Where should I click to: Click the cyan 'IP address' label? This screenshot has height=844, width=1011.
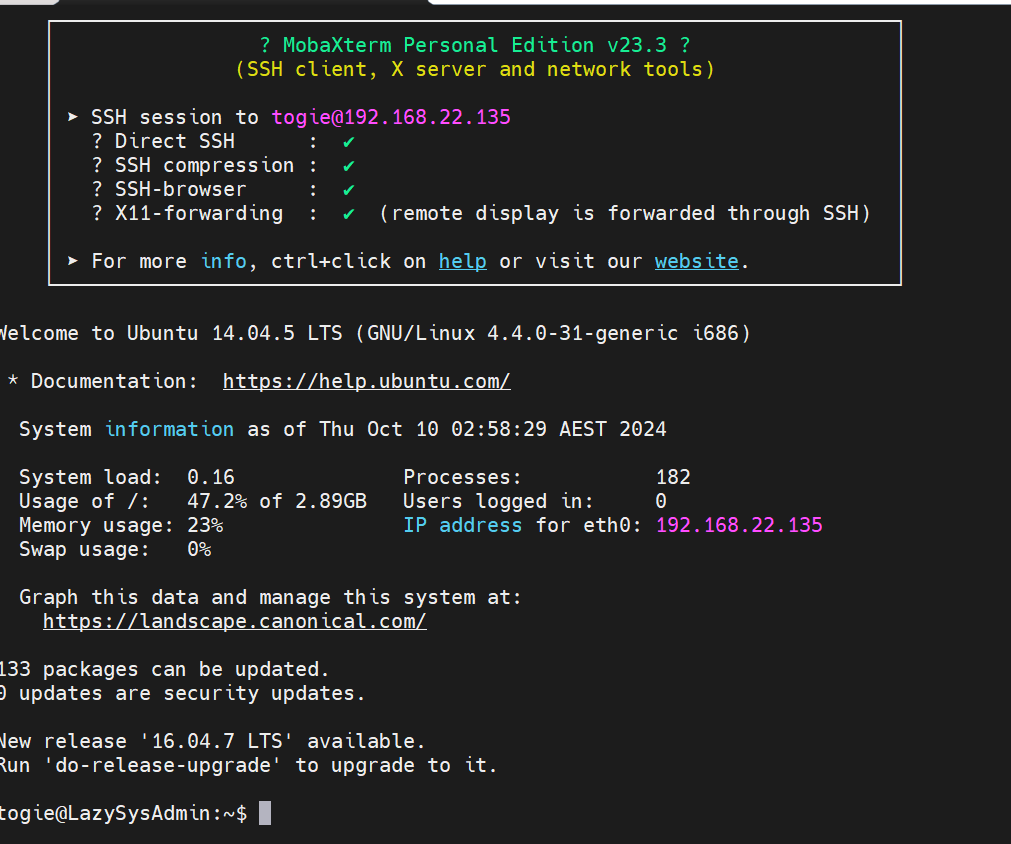click(x=462, y=525)
